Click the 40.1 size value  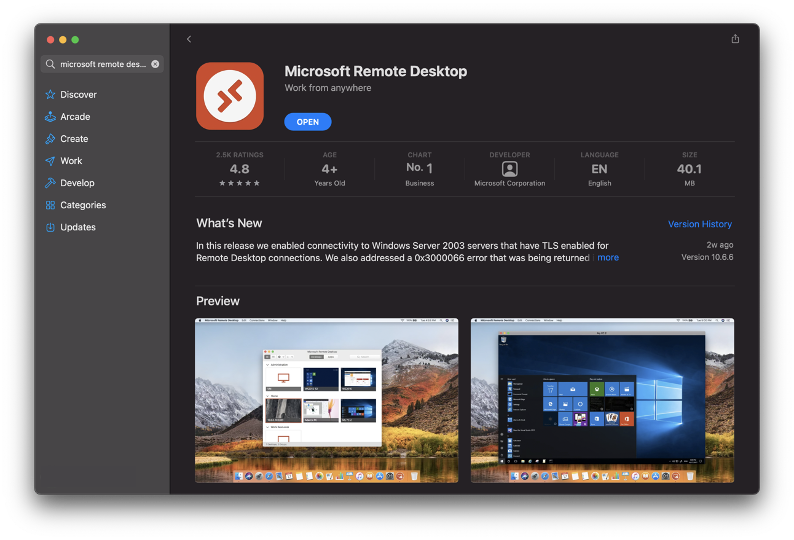coord(689,169)
